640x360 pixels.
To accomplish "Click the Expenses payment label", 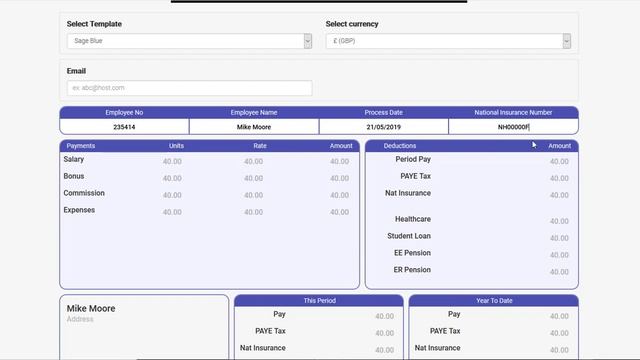I will (79, 210).
